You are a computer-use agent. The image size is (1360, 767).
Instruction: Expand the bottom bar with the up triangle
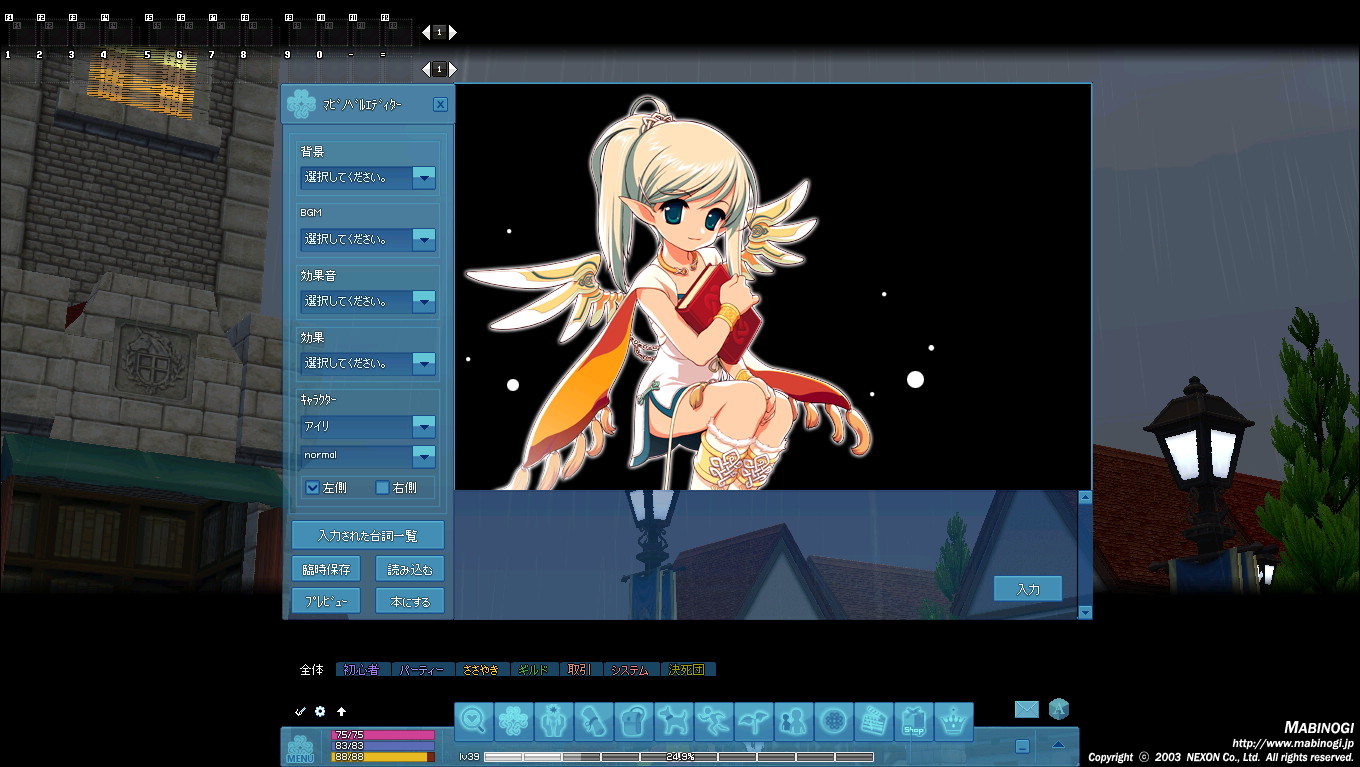click(x=1058, y=745)
